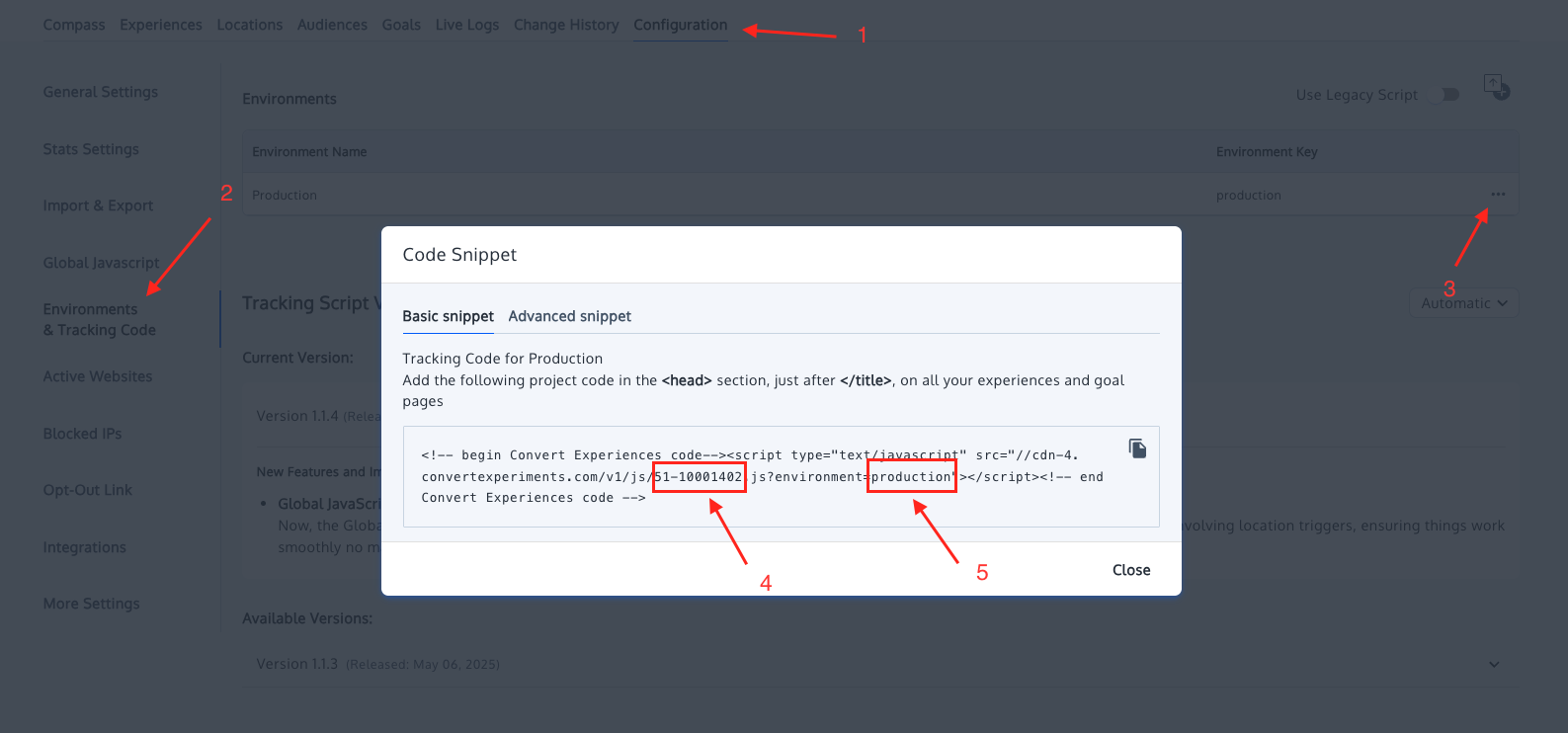The image size is (1568, 733).
Task: Click the production environment key cell
Action: [x=1248, y=196]
